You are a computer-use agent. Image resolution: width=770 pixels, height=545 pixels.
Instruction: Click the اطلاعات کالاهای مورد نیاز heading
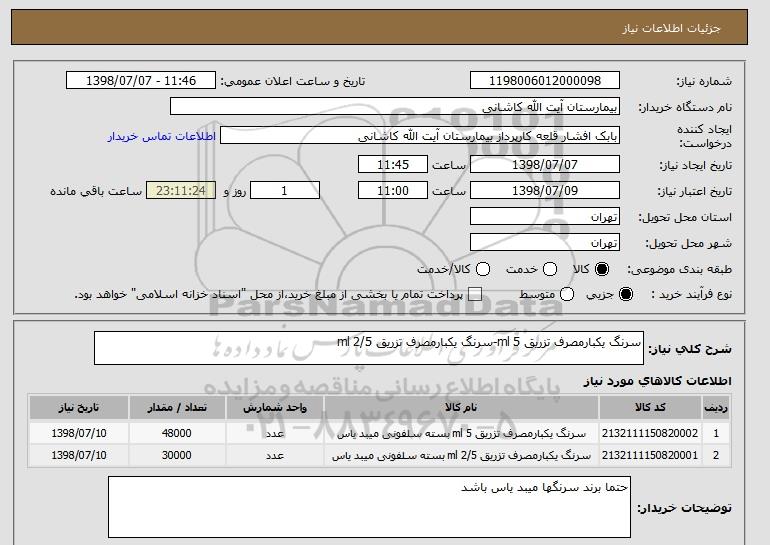[657, 381]
